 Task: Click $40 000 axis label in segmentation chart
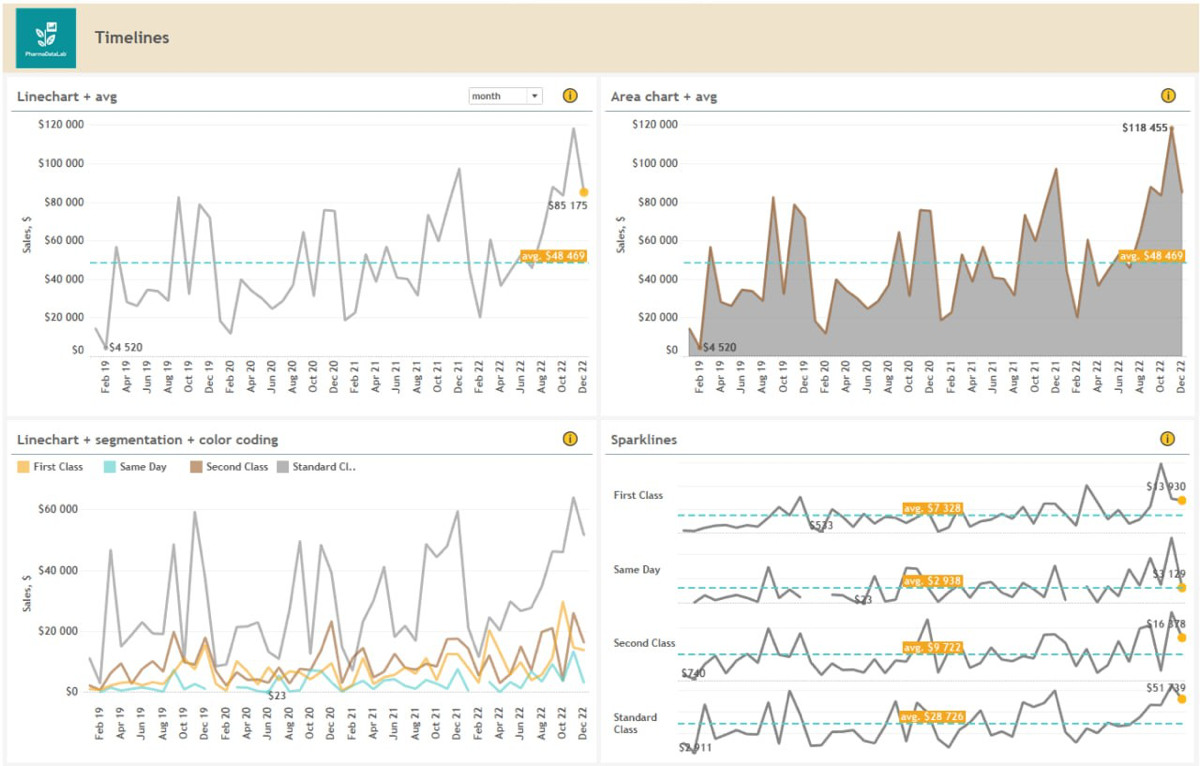59,570
